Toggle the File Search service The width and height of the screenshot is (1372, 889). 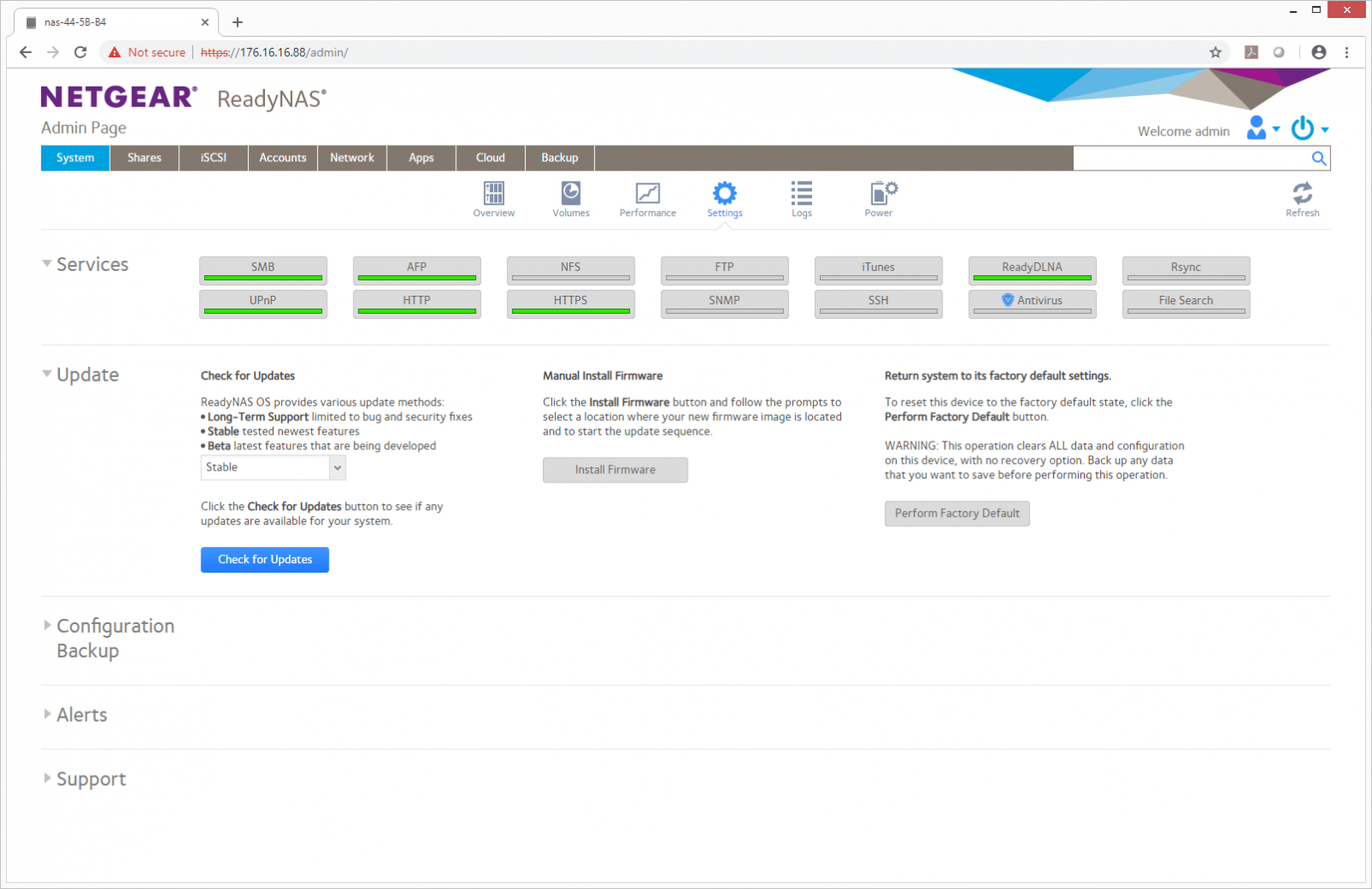pos(1186,303)
